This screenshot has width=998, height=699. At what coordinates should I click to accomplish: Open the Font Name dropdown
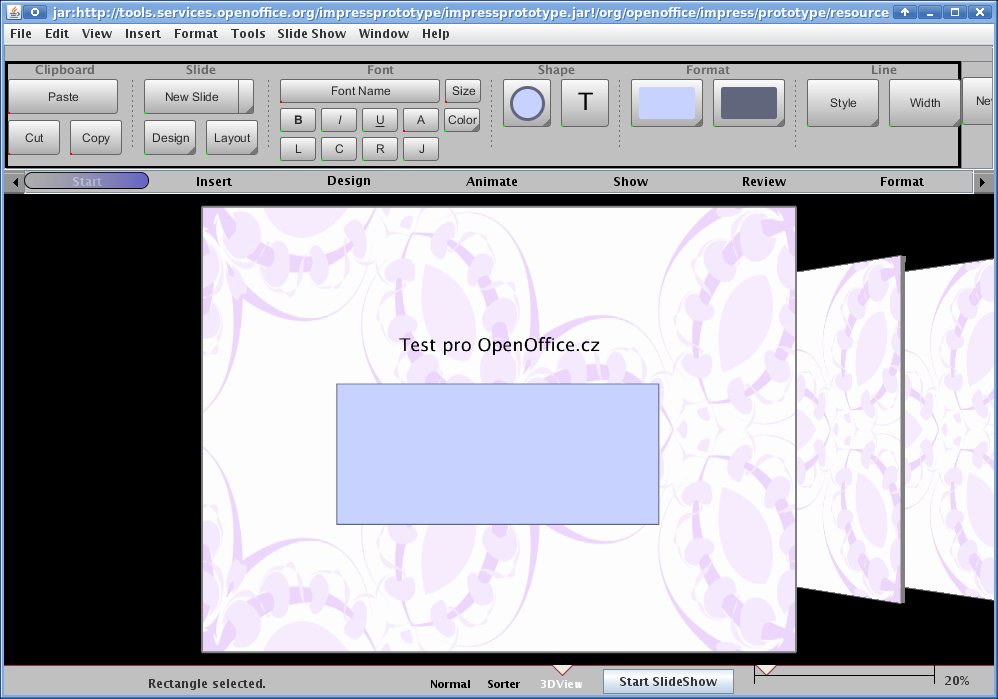pos(360,91)
